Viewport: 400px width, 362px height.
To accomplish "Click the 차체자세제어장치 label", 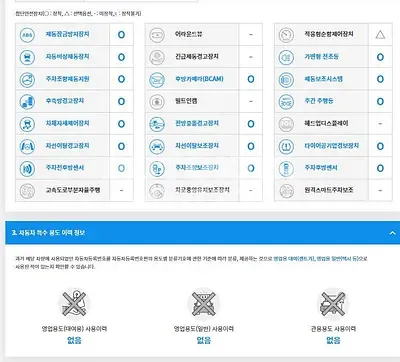I will (x=68, y=123).
